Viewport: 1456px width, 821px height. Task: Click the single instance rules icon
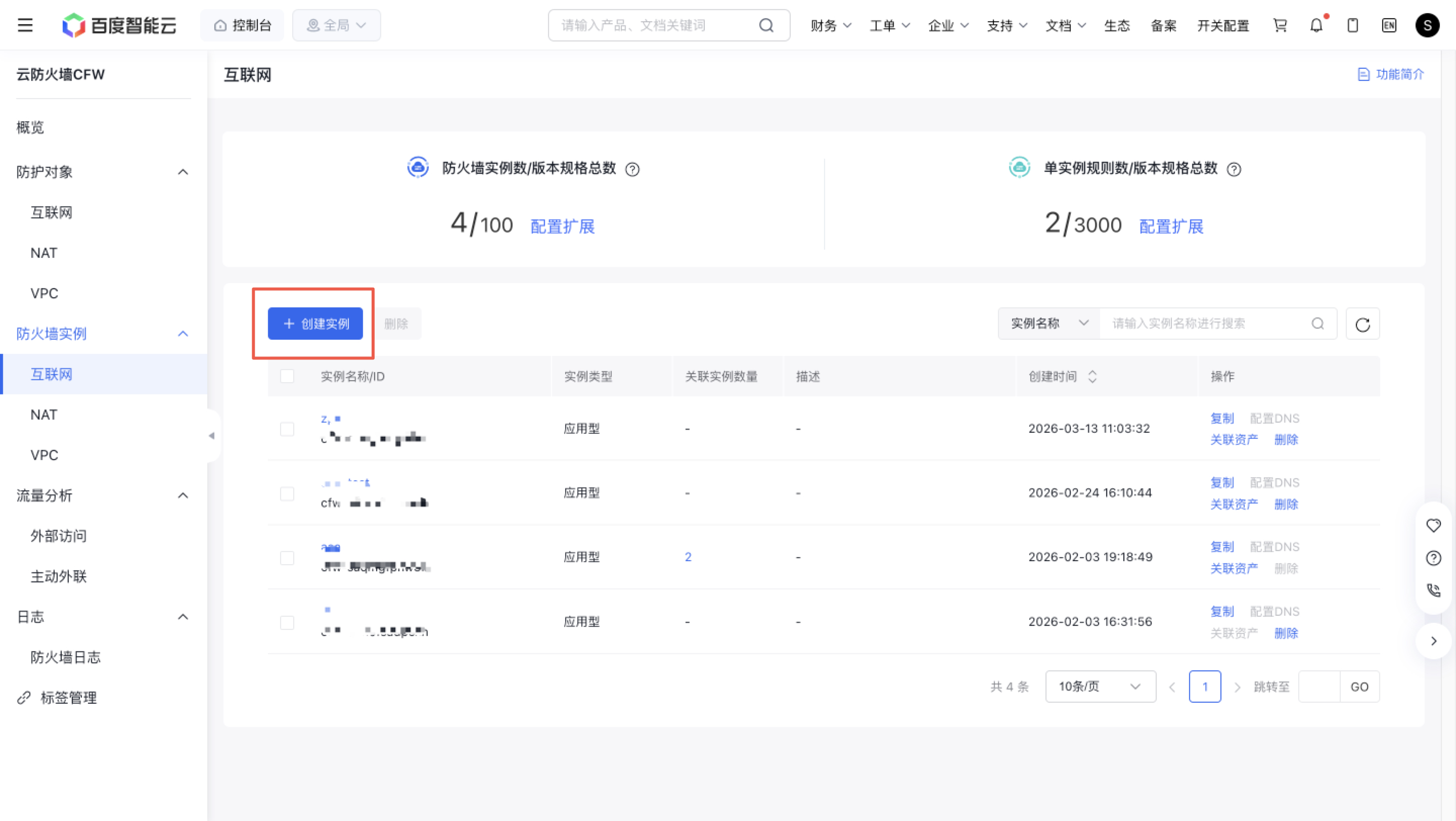click(1020, 167)
